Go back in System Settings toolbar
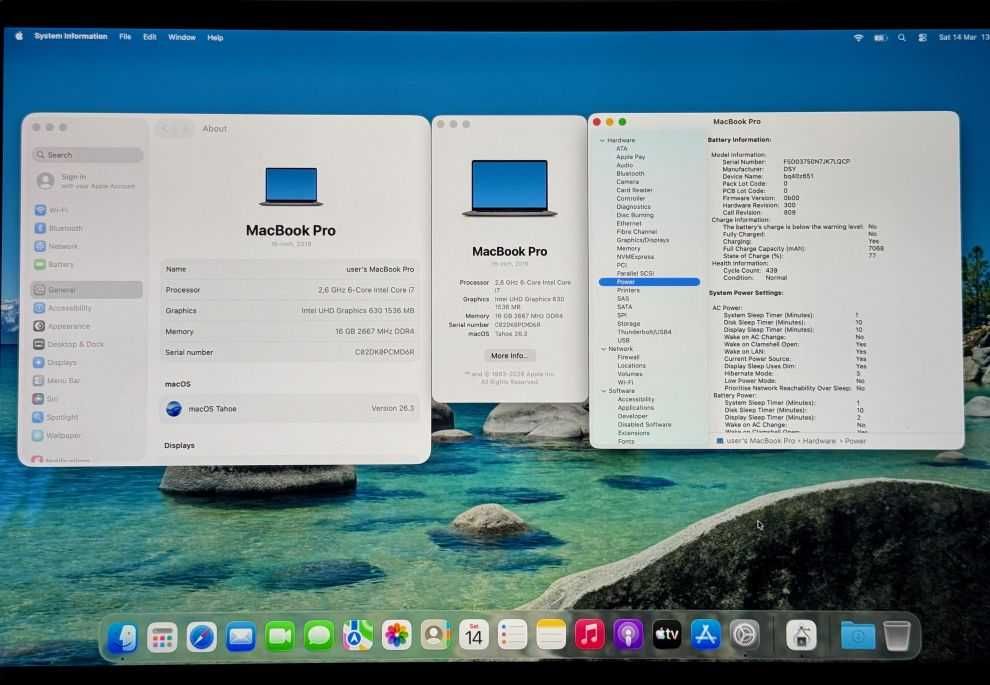The height and width of the screenshot is (685, 990). point(166,129)
